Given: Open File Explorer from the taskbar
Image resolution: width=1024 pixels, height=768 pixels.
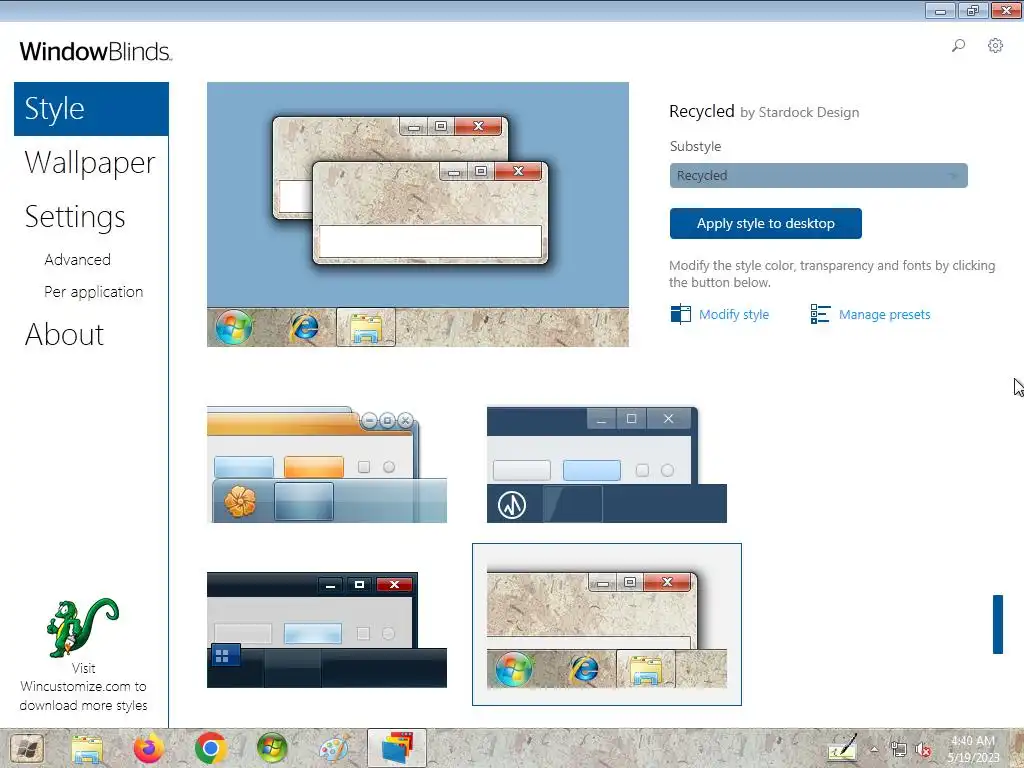Looking at the screenshot, I should [x=87, y=748].
